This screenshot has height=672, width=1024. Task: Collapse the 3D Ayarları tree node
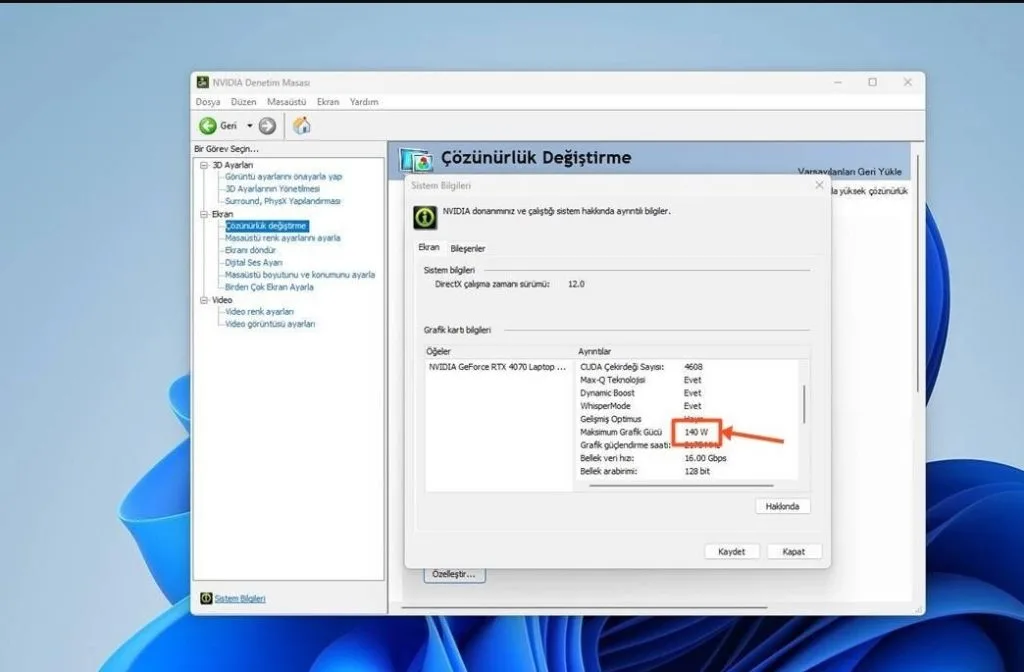204,165
